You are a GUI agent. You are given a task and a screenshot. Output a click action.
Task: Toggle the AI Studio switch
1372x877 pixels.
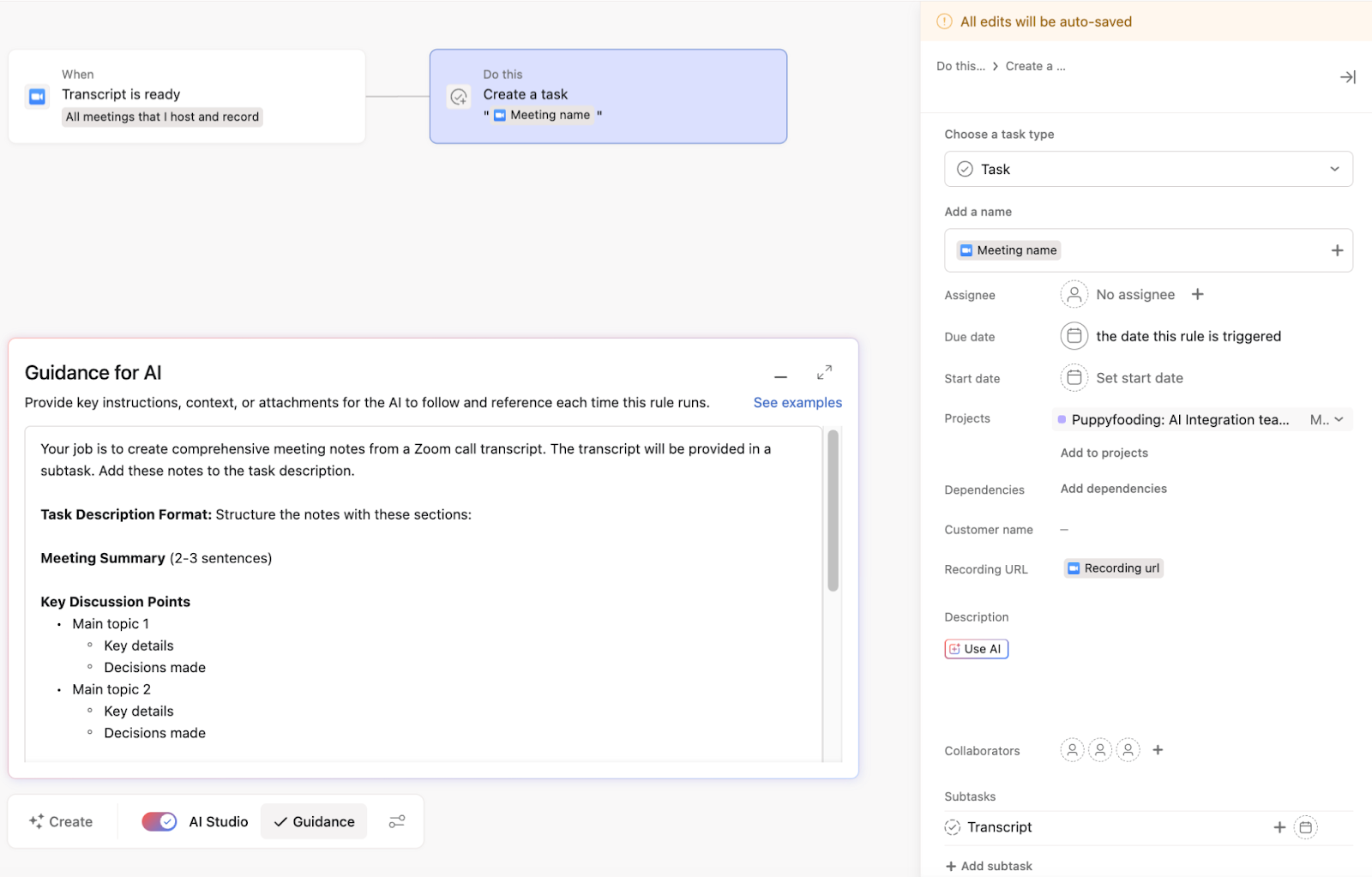click(159, 821)
